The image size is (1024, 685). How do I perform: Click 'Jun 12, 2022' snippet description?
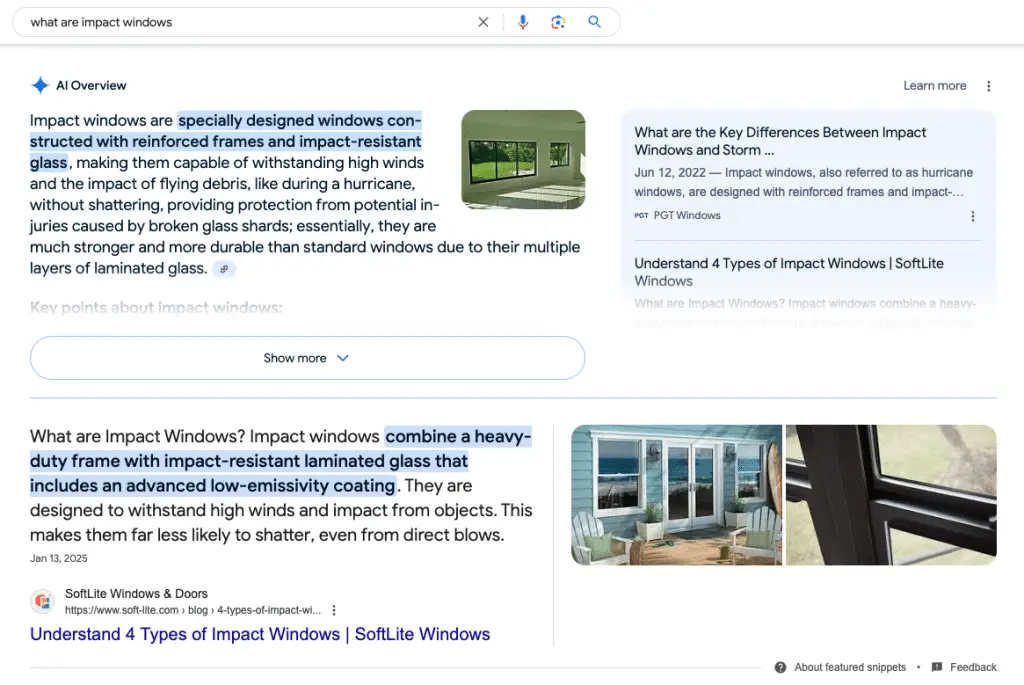click(803, 182)
